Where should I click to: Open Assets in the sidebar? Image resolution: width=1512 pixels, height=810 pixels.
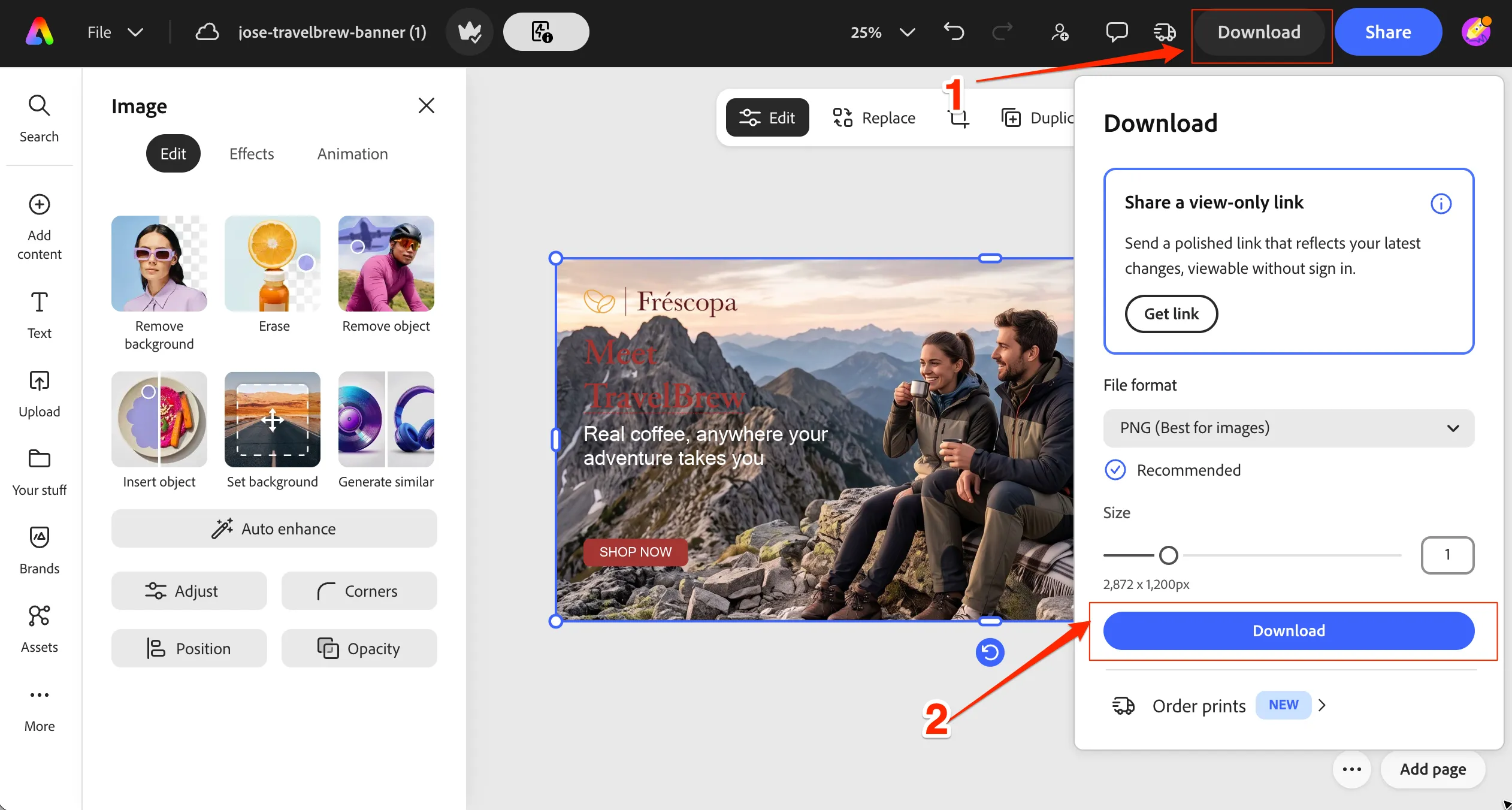pos(39,629)
